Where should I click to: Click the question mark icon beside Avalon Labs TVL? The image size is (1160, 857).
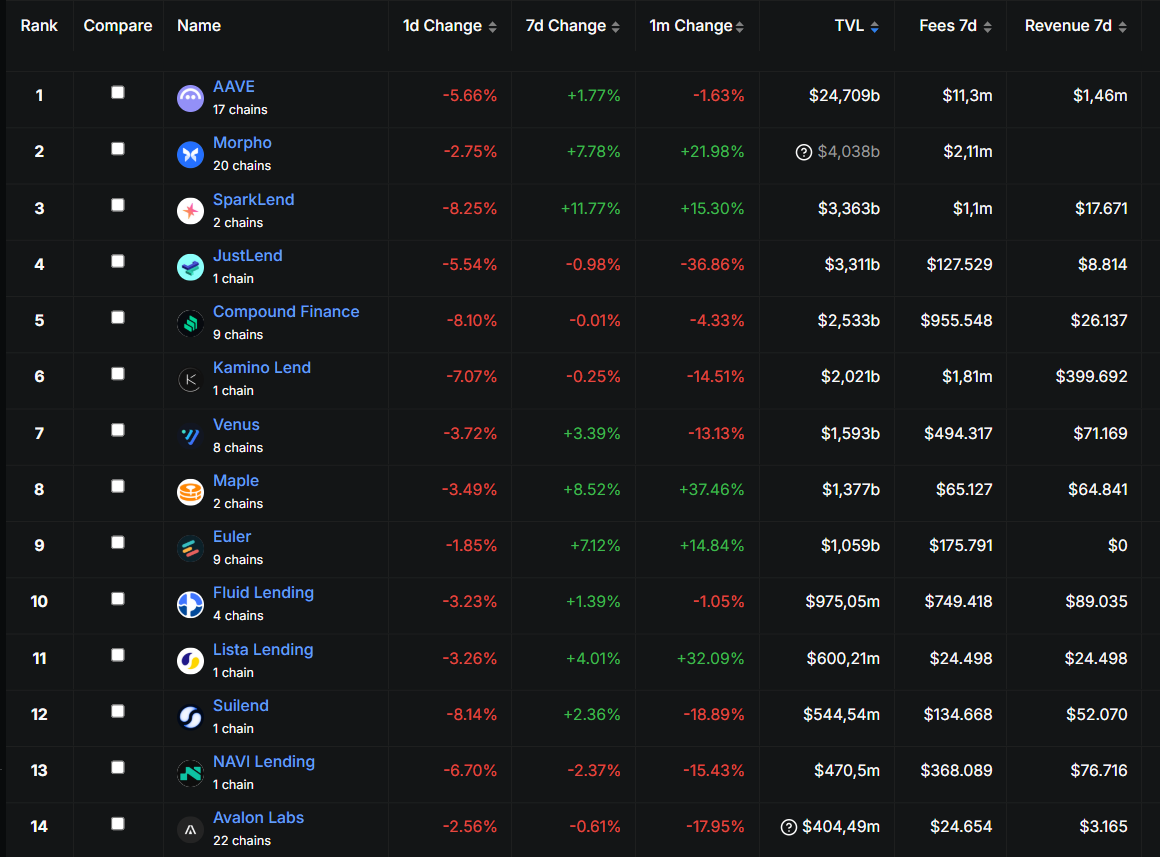point(789,827)
